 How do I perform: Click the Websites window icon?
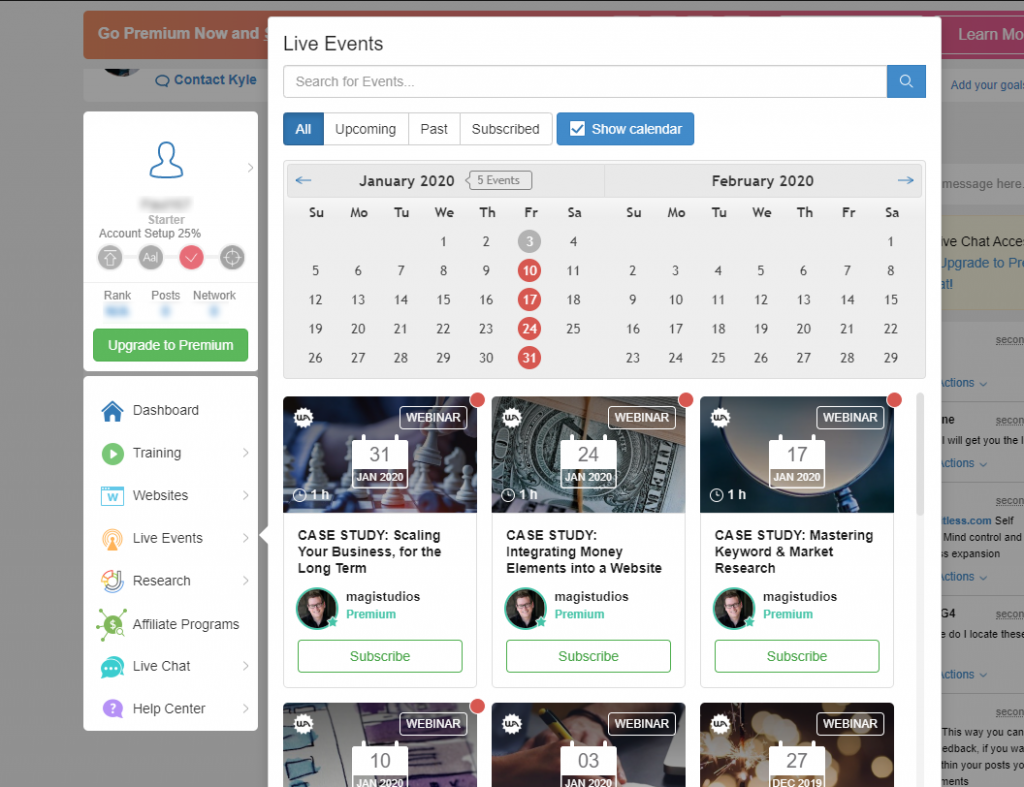(113, 496)
